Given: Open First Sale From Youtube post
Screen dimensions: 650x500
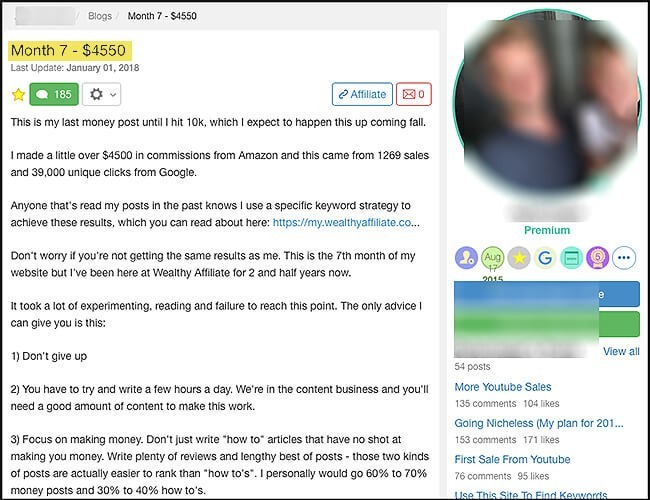Looking at the screenshot, I should click(512, 459).
